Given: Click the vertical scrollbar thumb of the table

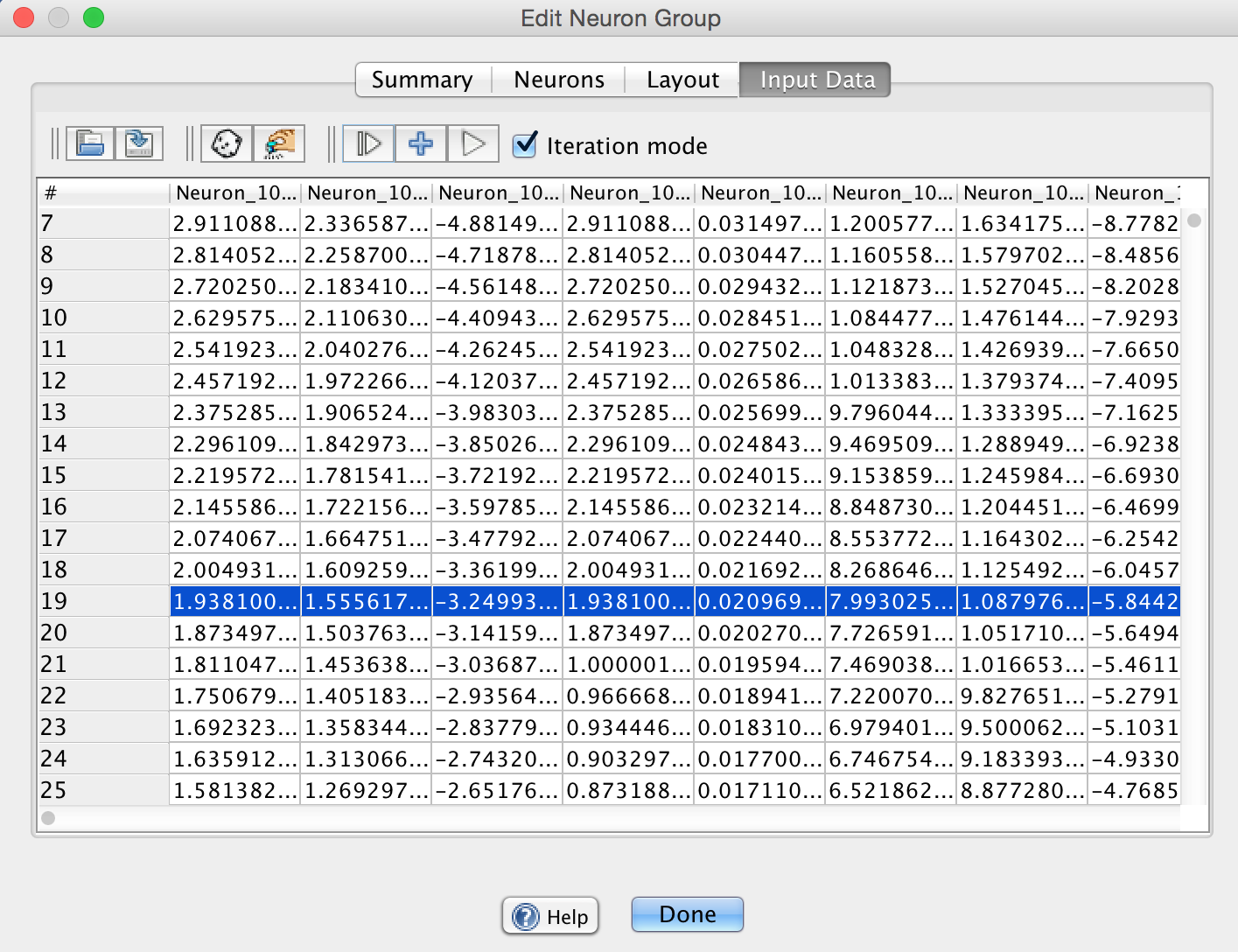Looking at the screenshot, I should 1194,220.
